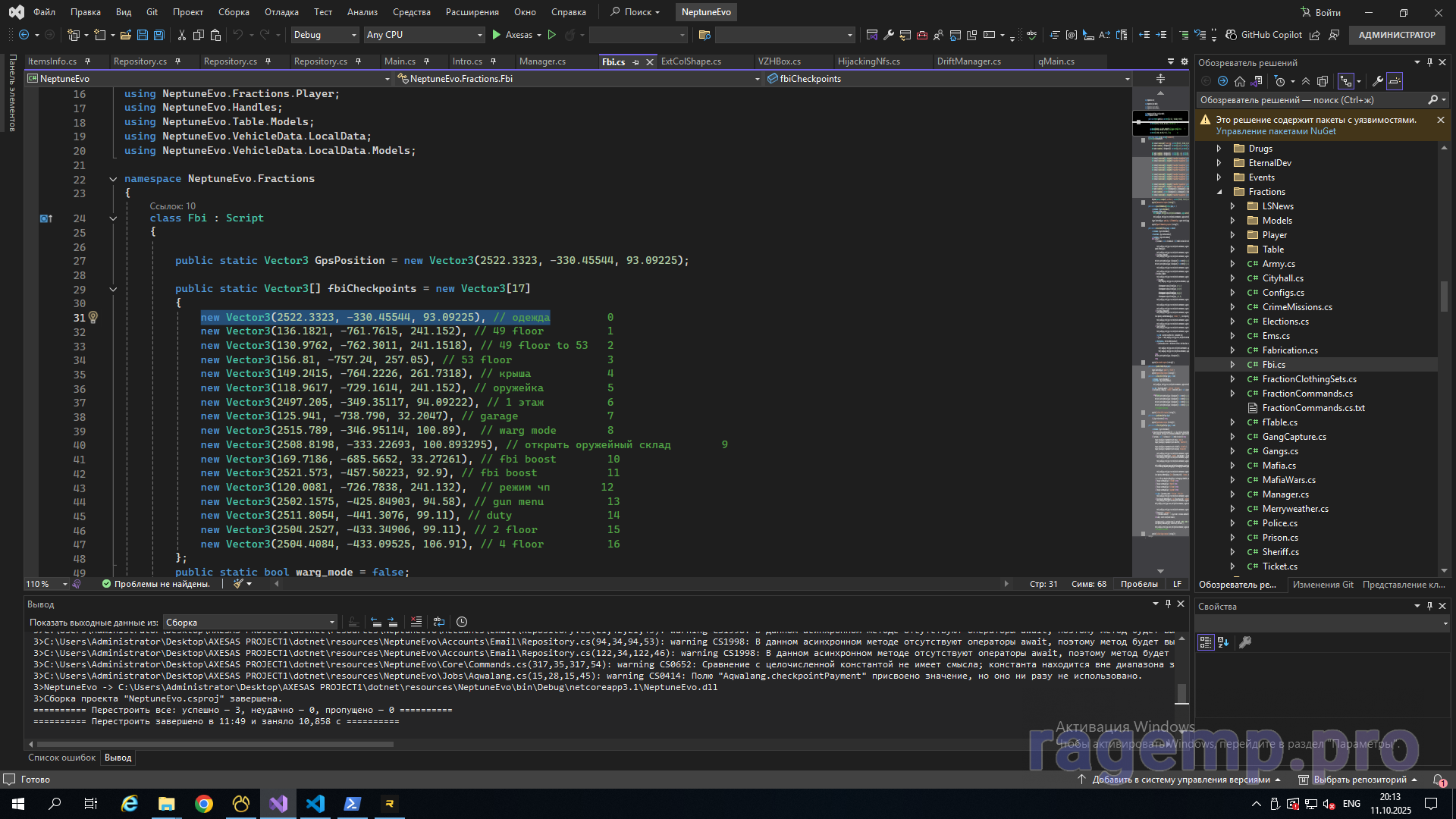Click Выбрать репозиторий in status bar

pos(1359,780)
